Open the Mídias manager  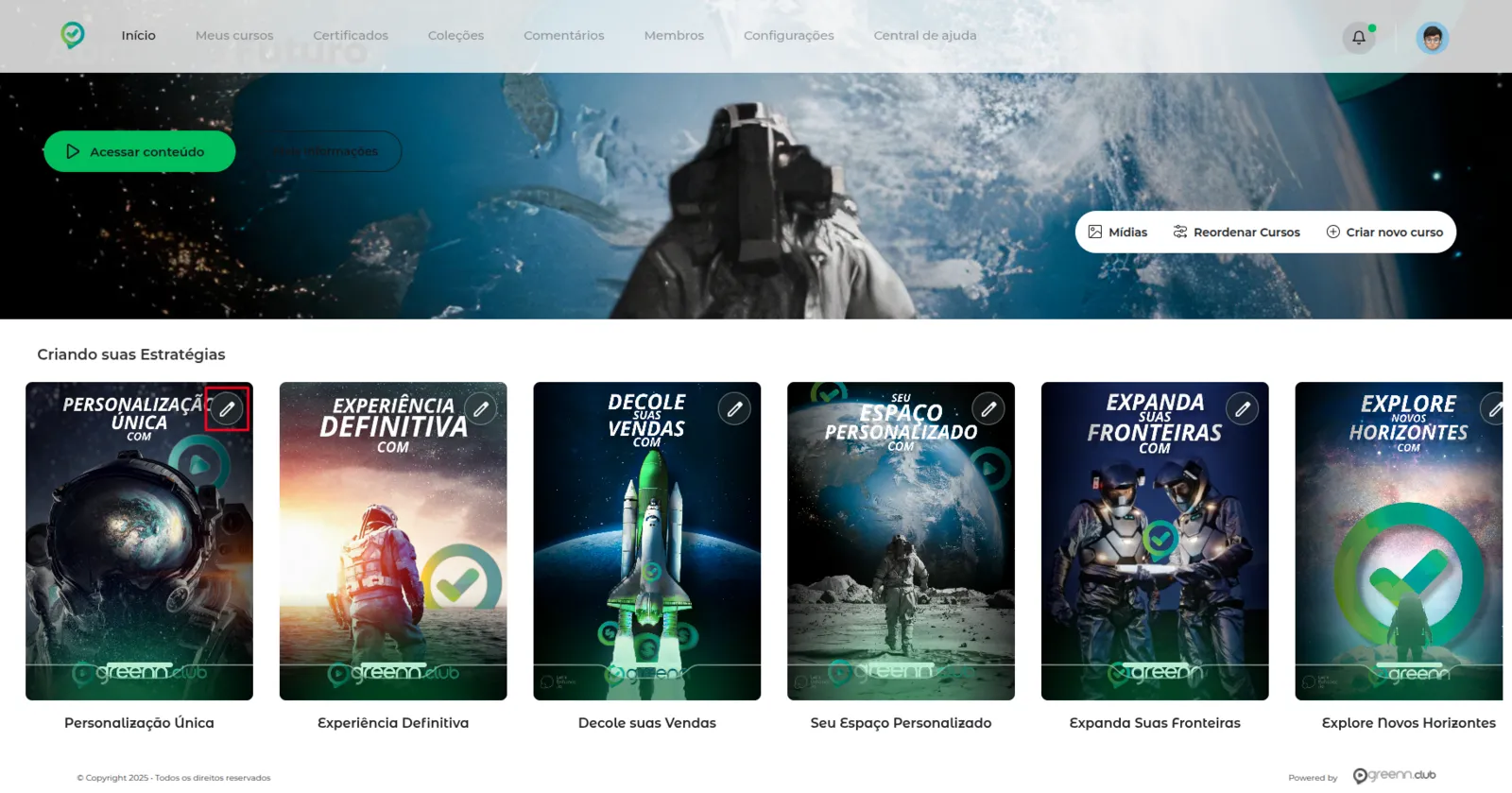click(1118, 232)
